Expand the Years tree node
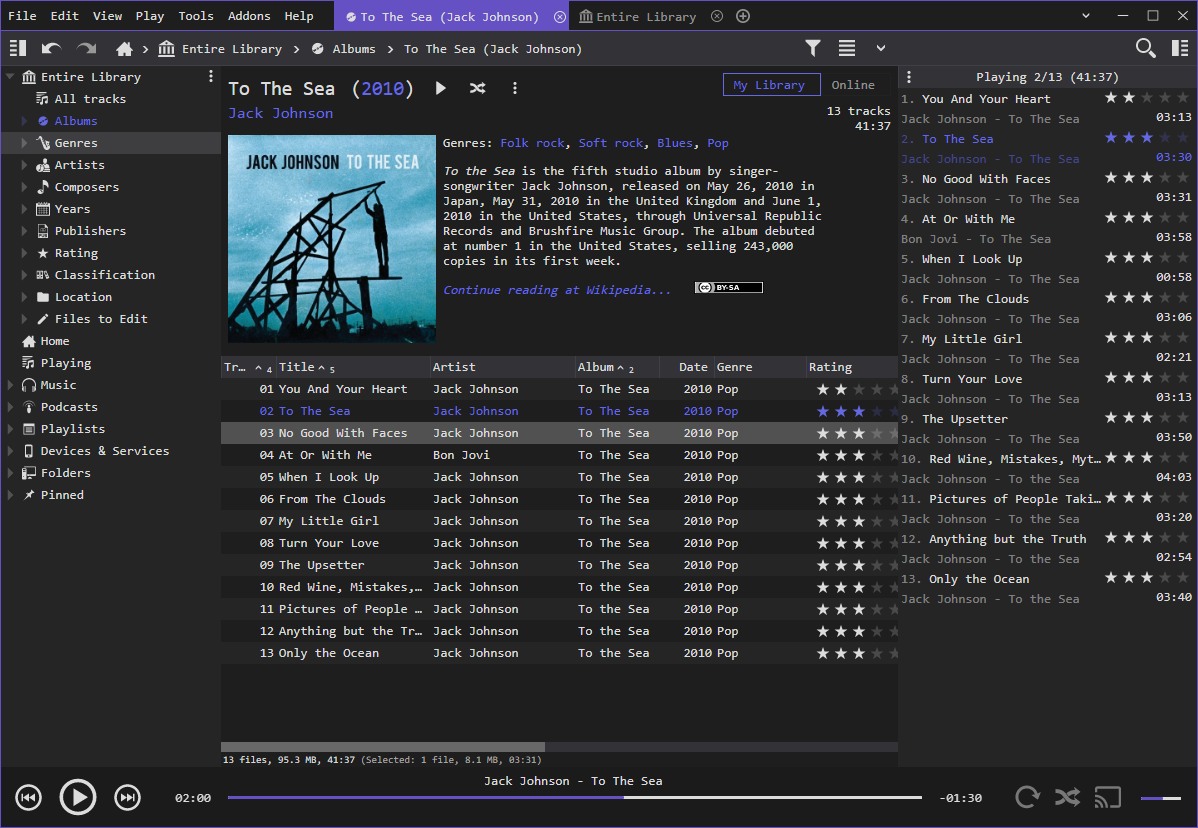 pos(24,209)
